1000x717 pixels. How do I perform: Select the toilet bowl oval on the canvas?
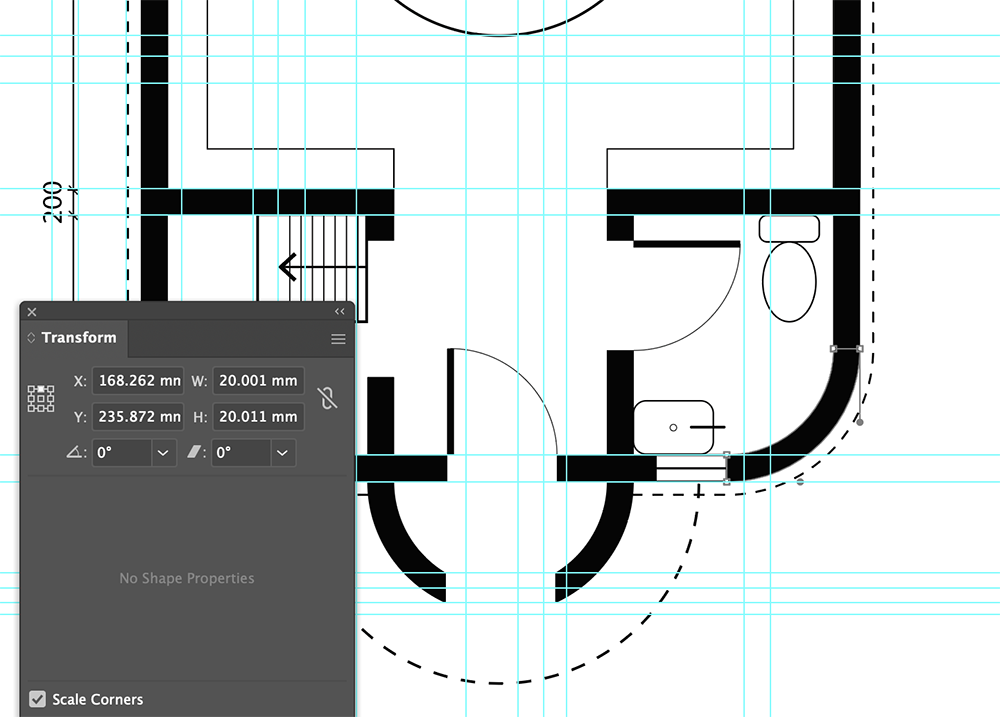789,281
